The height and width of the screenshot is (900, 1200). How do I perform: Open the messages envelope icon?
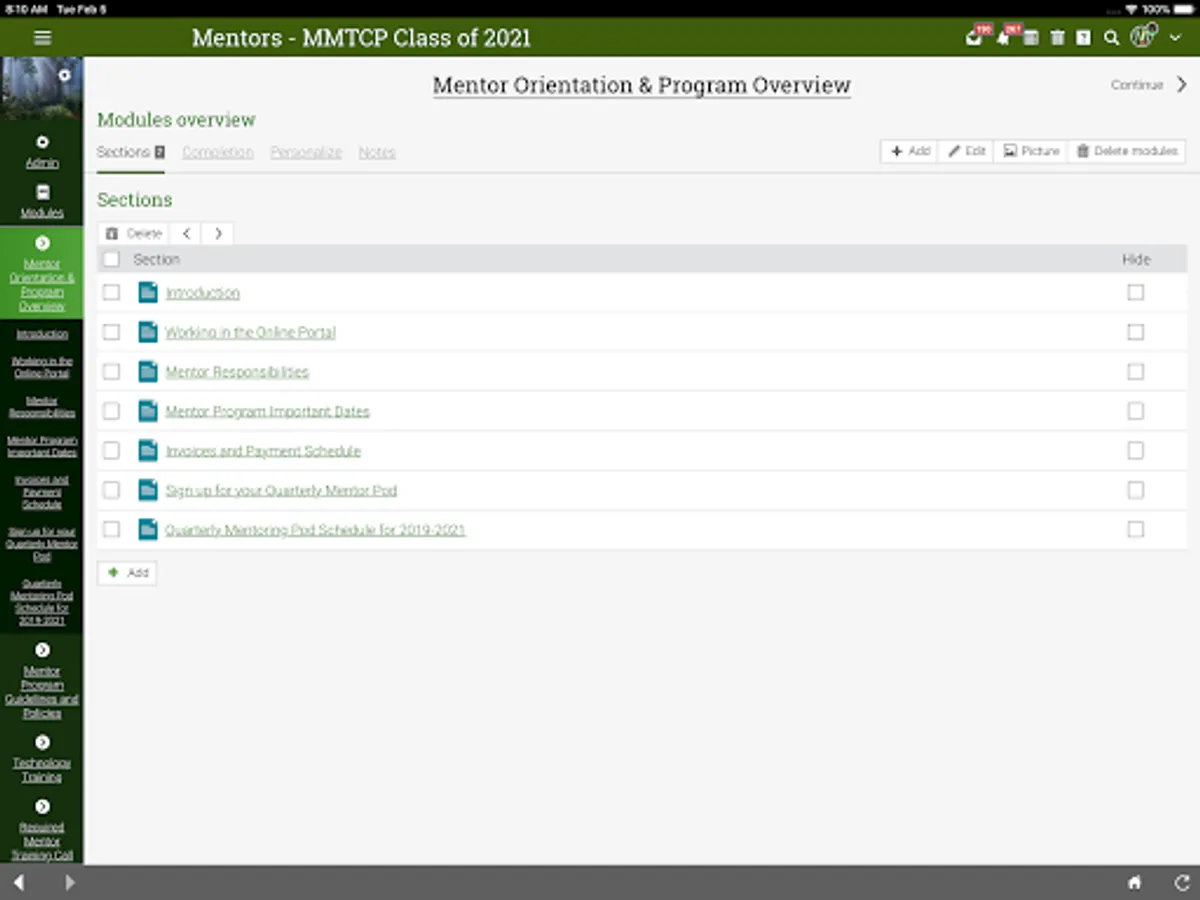[x=973, y=38]
